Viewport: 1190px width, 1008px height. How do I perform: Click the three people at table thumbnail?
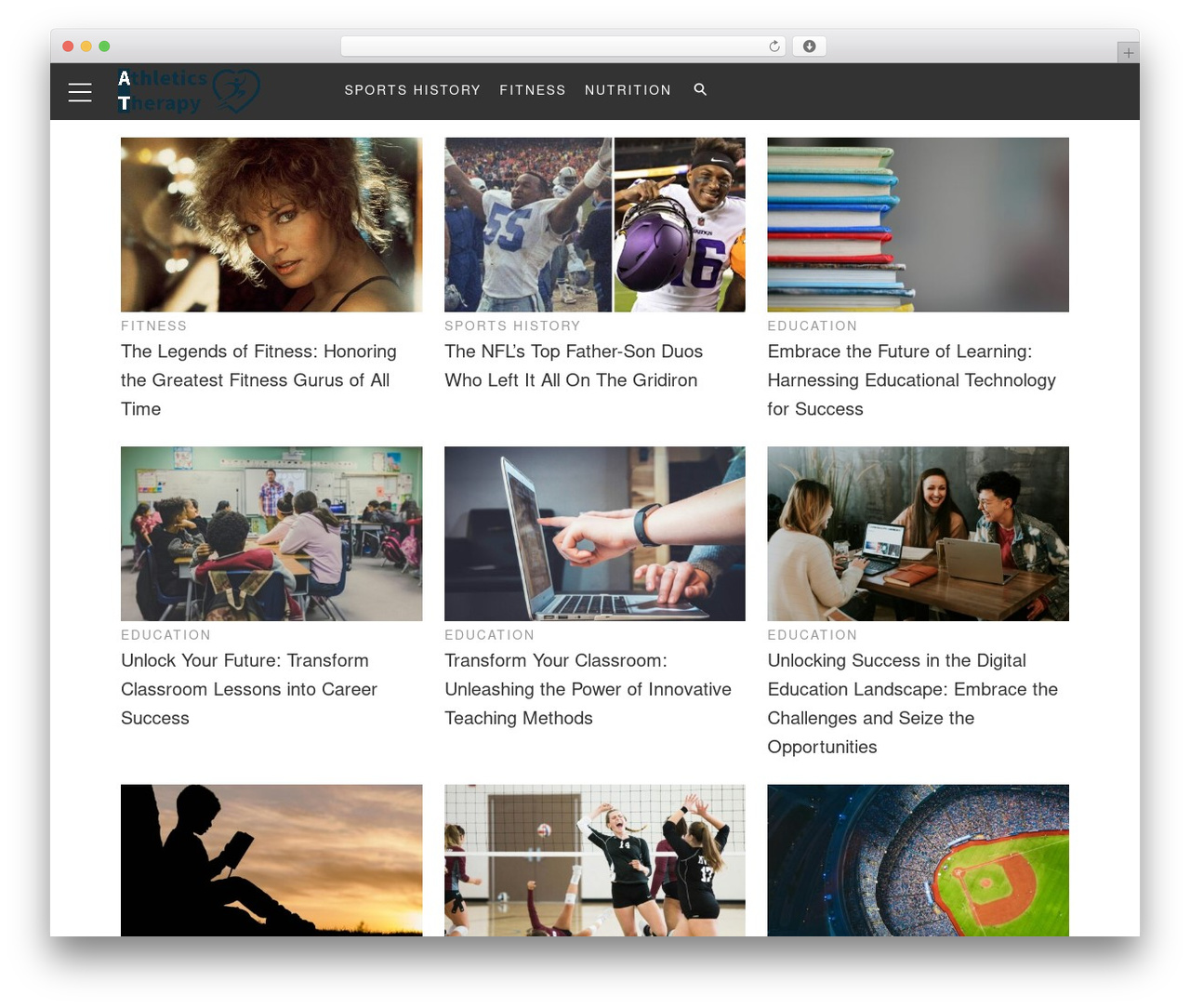click(x=918, y=534)
